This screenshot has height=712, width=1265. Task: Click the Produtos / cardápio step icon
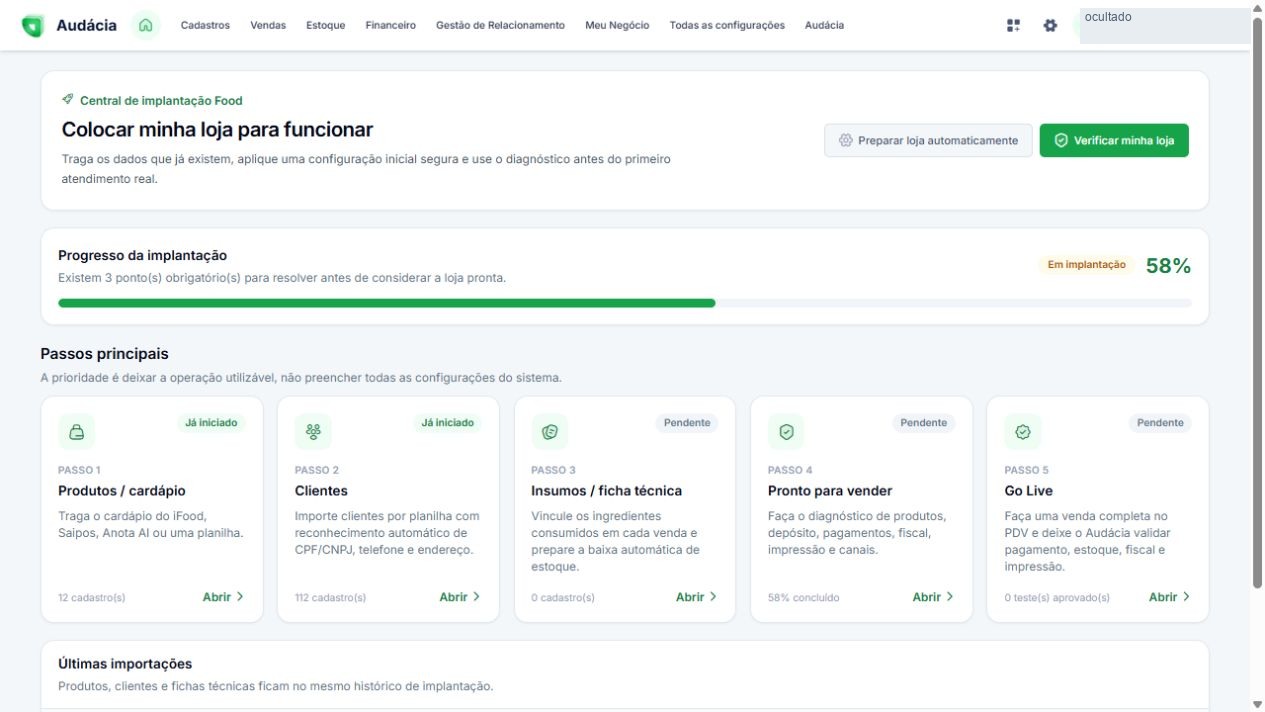(77, 432)
